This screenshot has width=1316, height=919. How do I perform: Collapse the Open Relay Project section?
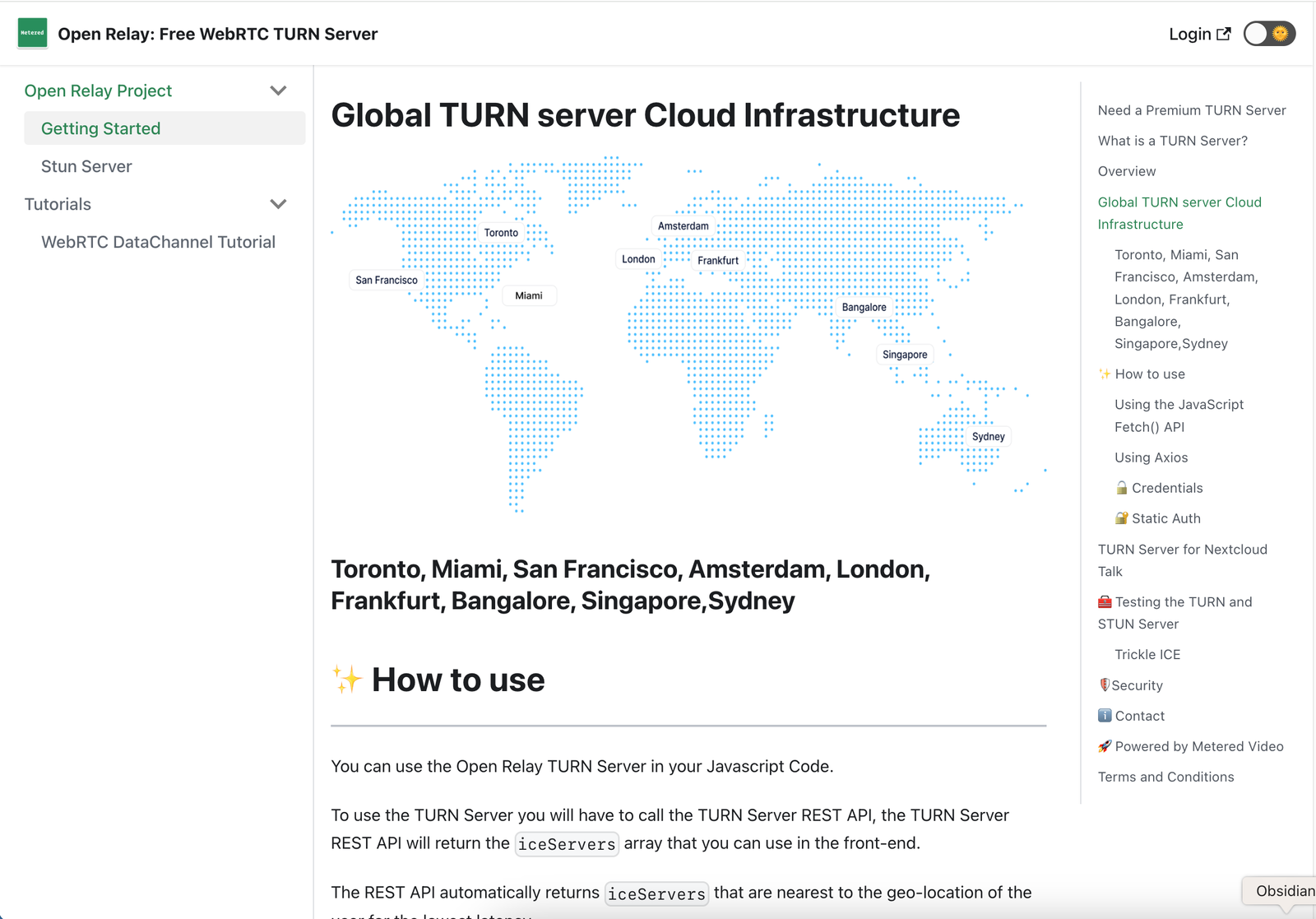(278, 91)
